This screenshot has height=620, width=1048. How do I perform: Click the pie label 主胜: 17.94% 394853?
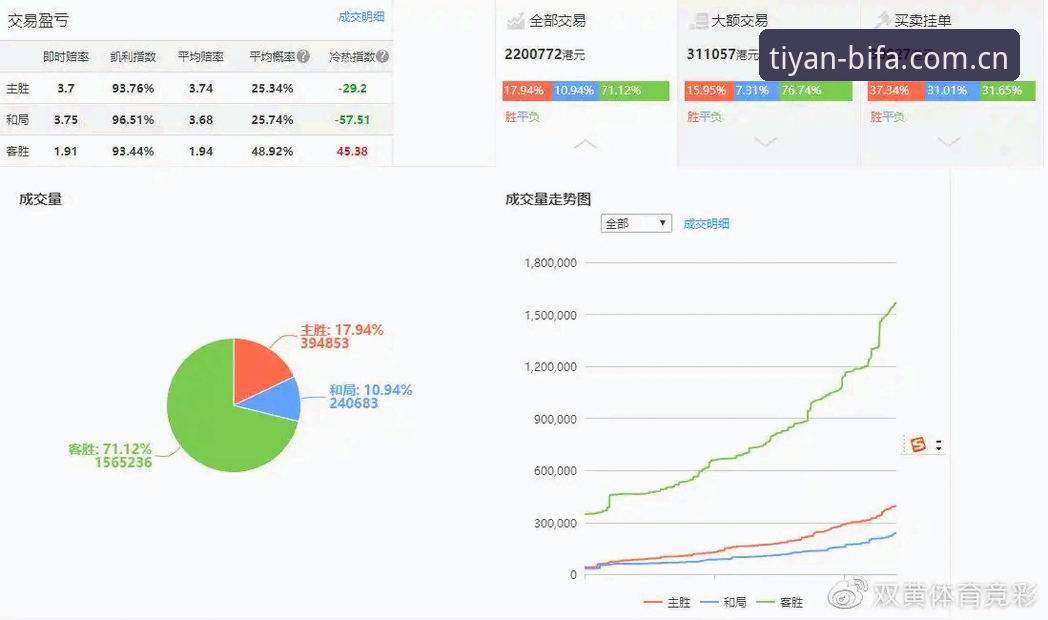tap(342, 336)
